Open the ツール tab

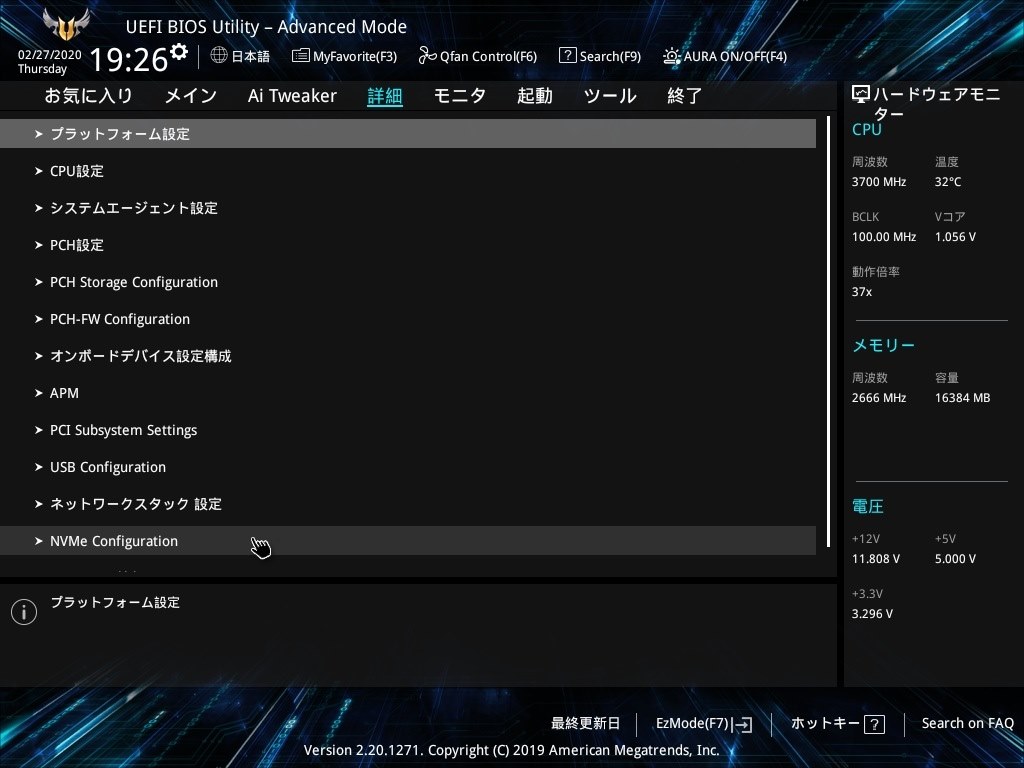click(610, 96)
